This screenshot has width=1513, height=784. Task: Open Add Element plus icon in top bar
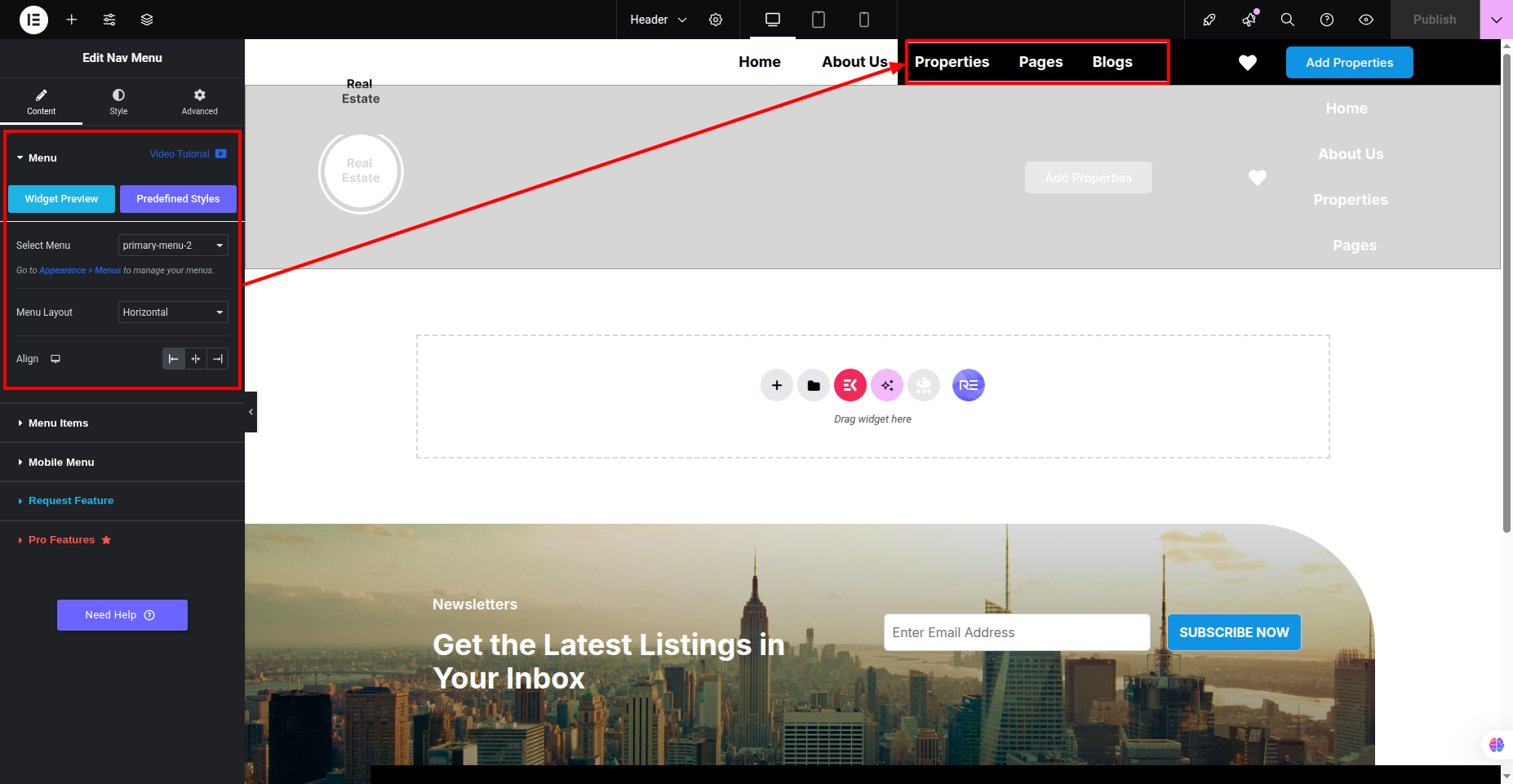coord(72,20)
